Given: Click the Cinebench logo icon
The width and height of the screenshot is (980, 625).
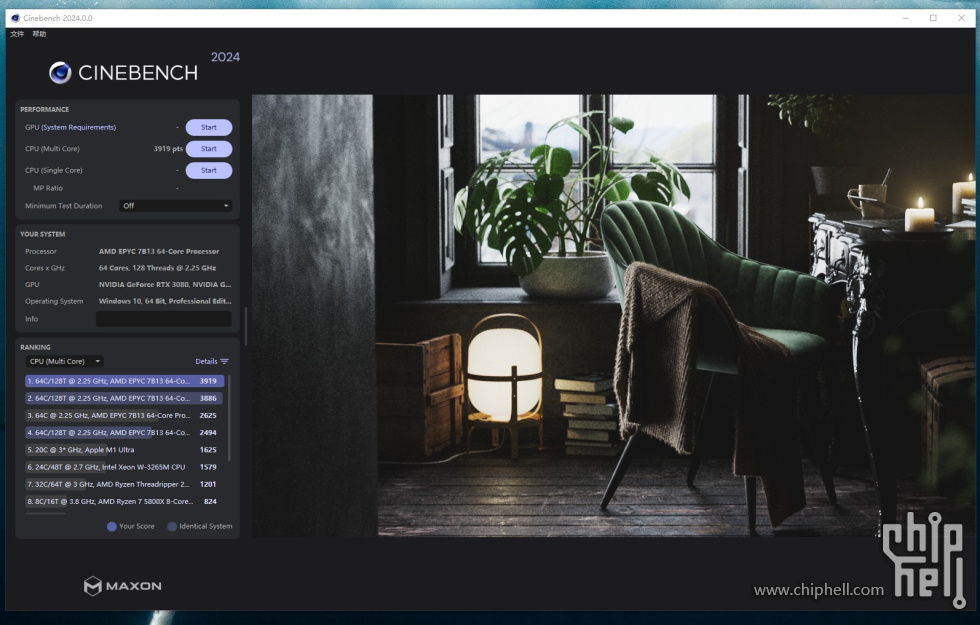Looking at the screenshot, I should coord(60,72).
